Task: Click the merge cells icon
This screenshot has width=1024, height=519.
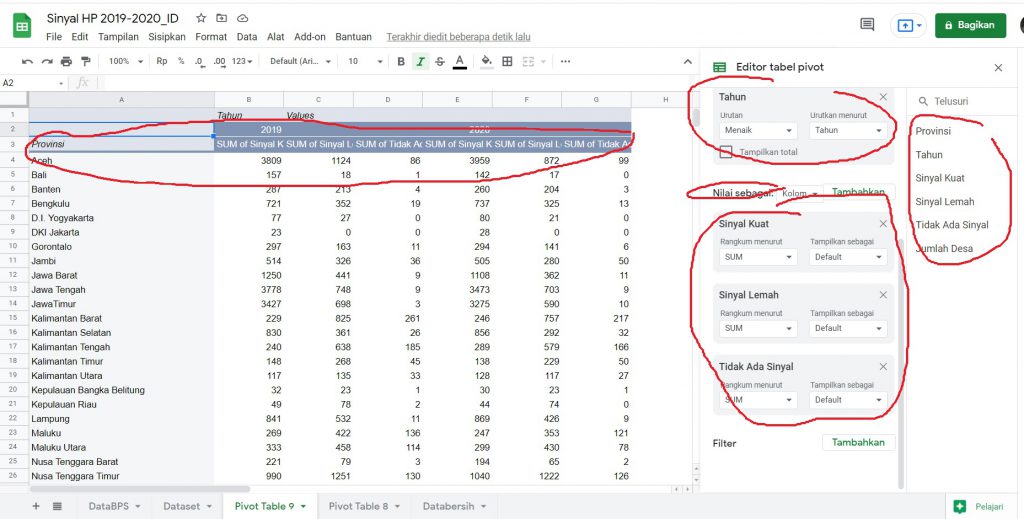Action: [x=528, y=61]
